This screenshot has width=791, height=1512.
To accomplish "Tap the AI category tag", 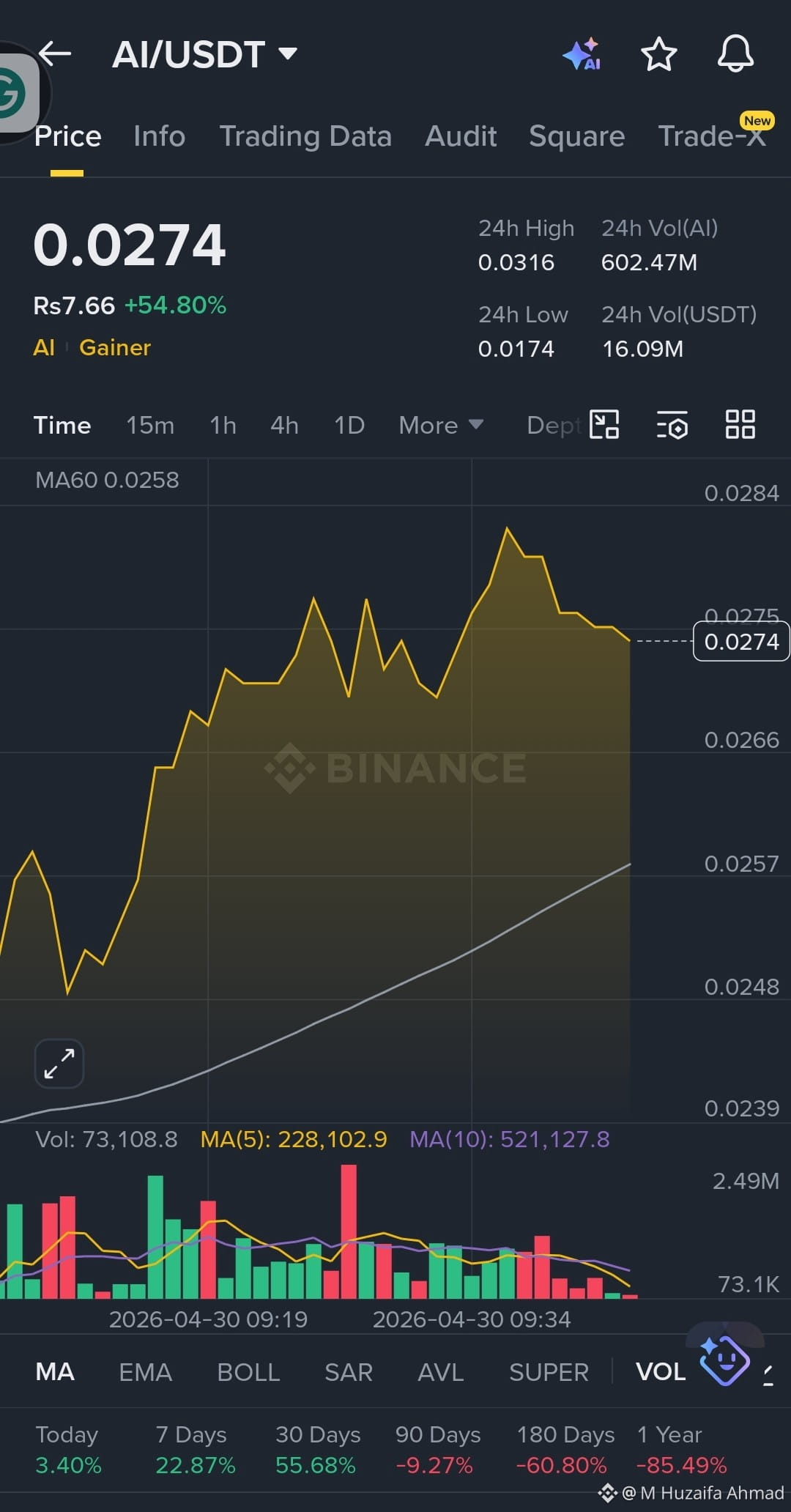I will 44,347.
